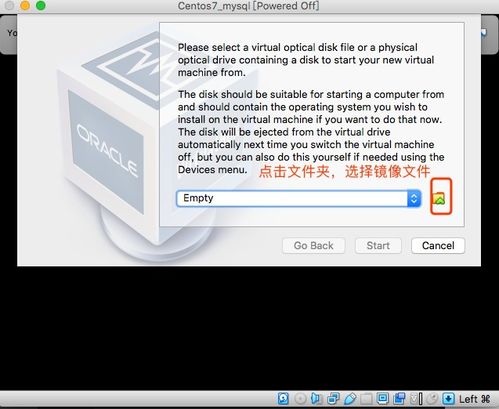
Task: Click the USB devices status icon
Action: pyautogui.click(x=350, y=398)
